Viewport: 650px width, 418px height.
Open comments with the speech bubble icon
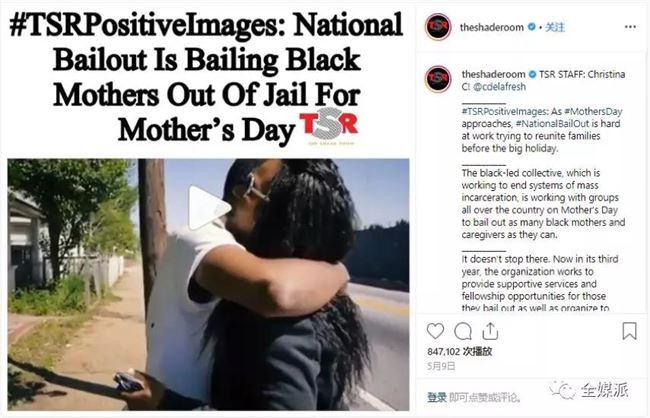[x=463, y=331]
